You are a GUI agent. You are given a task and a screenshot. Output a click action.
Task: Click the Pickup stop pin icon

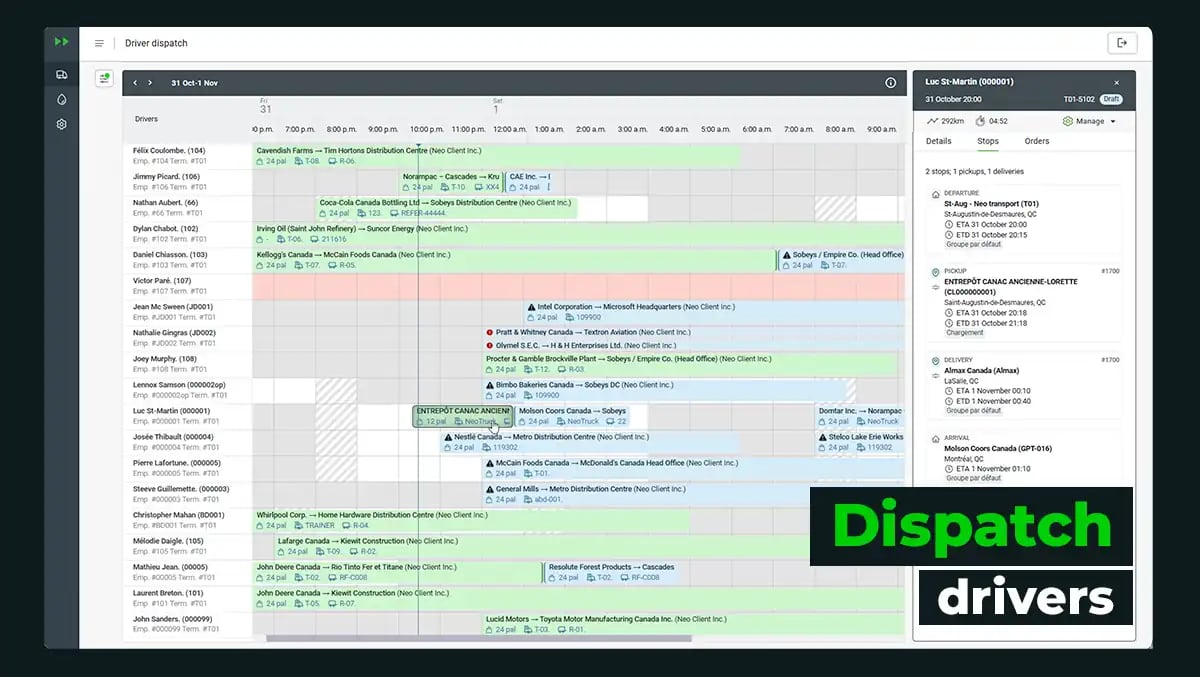click(935, 272)
